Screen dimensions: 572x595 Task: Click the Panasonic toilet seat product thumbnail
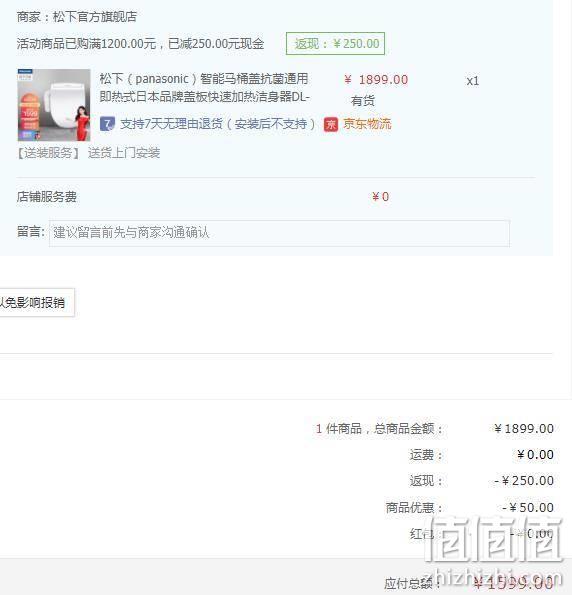(x=54, y=105)
